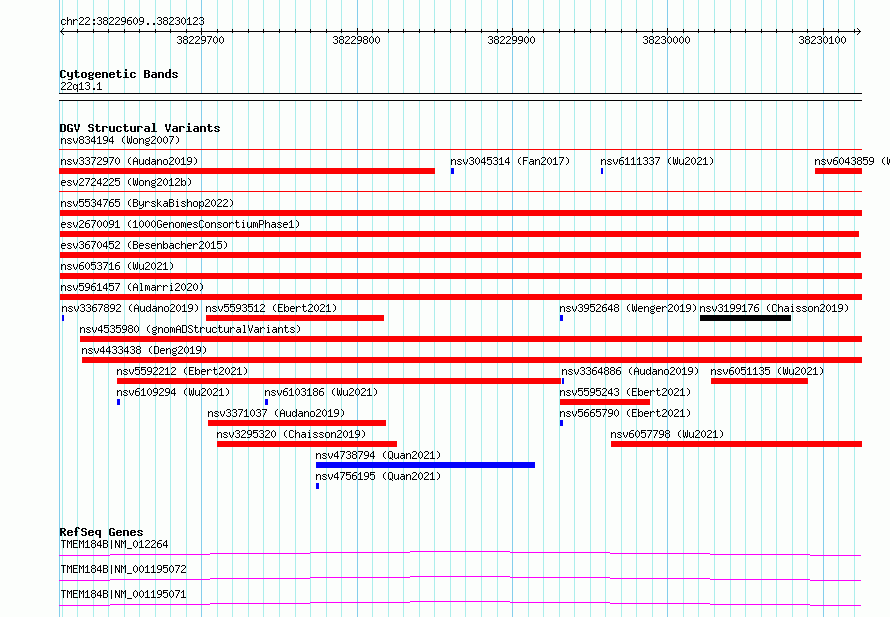The height and width of the screenshot is (617, 890).
Task: Open nsv4535980 (gnomADStructuralVariants) label
Action: click(x=190, y=329)
